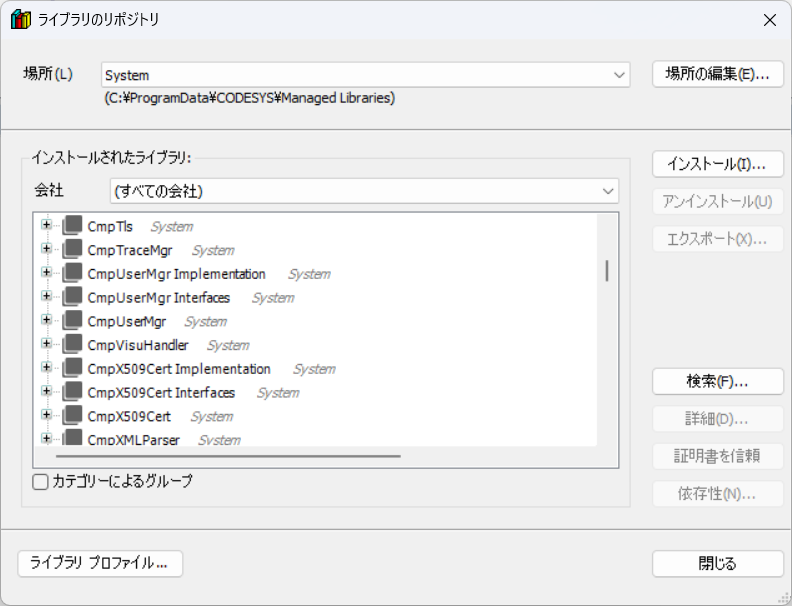Select the CmpTraceMgr library name
Viewport: 792px width, 606px height.
[x=130, y=250]
